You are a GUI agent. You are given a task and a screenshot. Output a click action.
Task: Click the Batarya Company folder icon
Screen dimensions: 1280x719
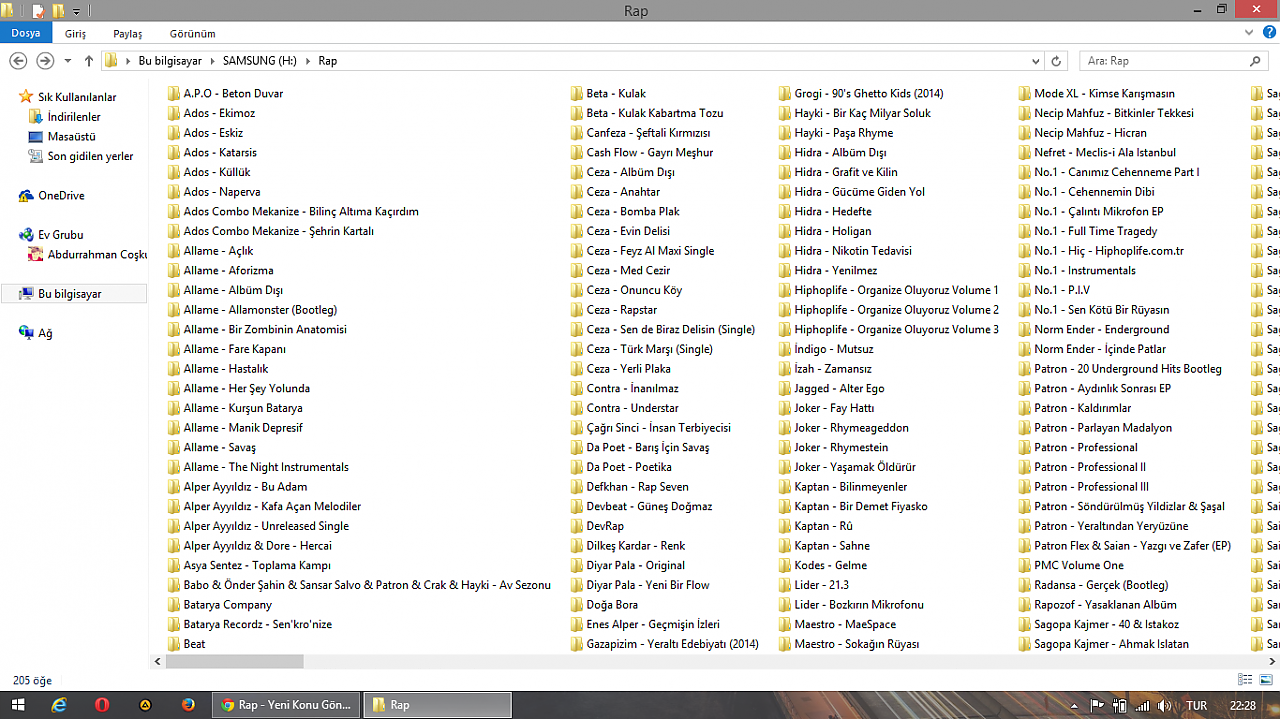[174, 605]
